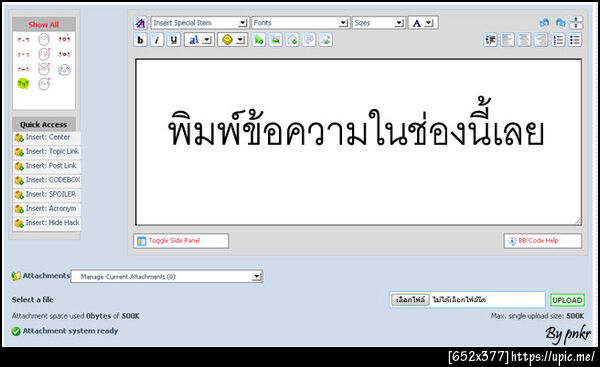Select Insert: Post Link in Quick Access
The height and width of the screenshot is (367, 600).
47,166
